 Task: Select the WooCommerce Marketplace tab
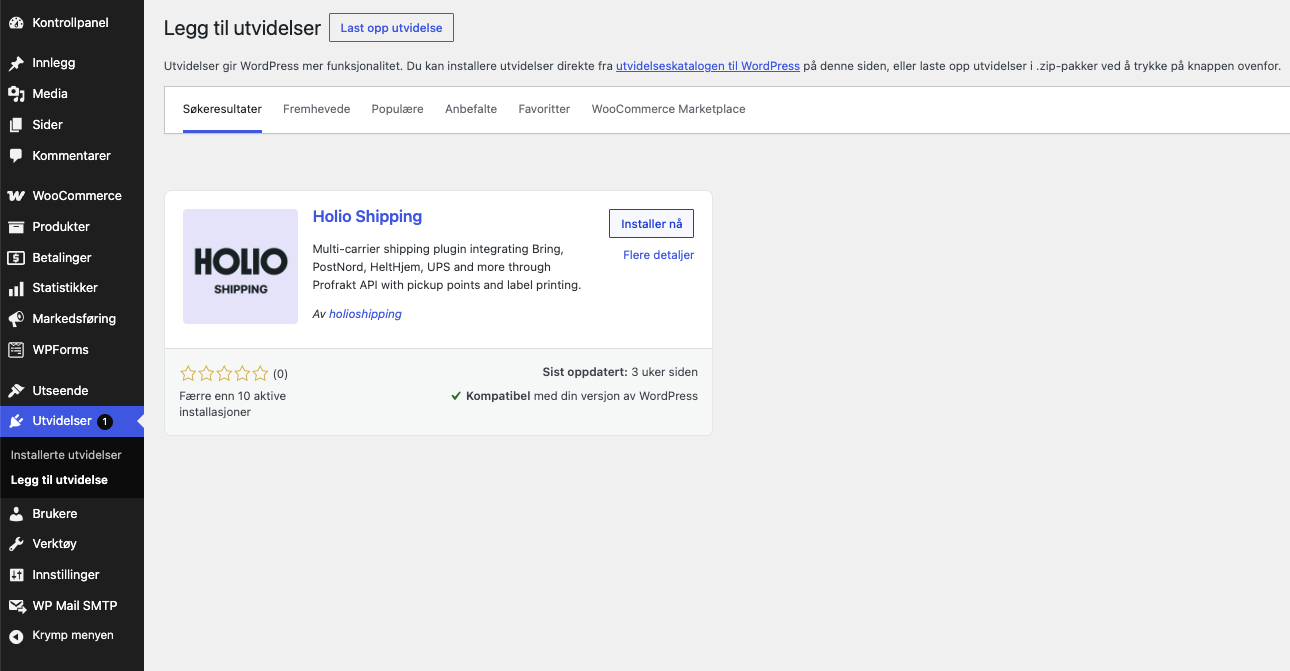[x=668, y=109]
